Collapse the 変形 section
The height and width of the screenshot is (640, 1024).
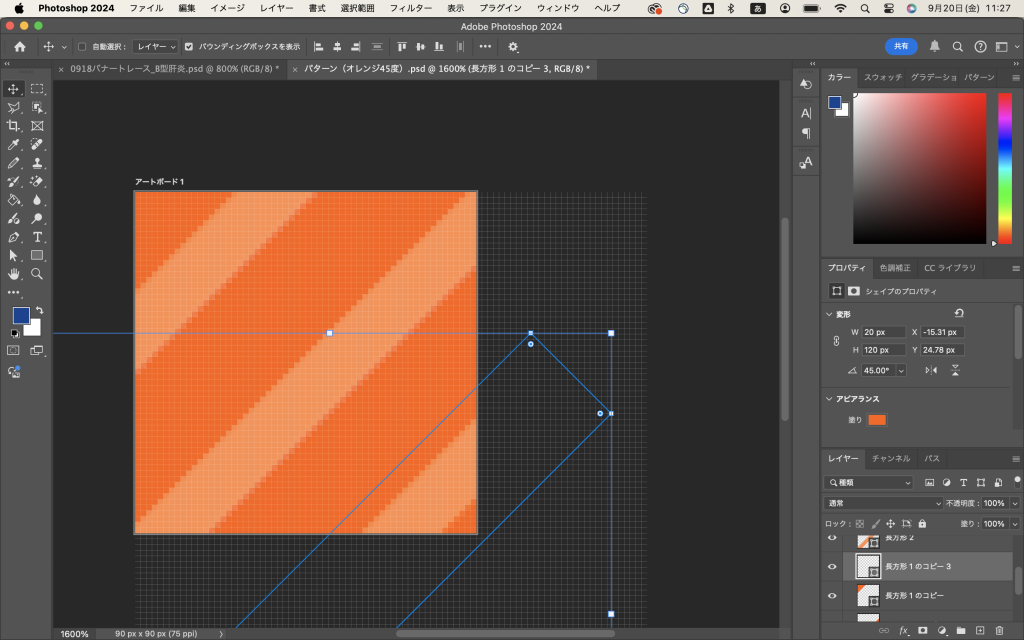coord(829,314)
